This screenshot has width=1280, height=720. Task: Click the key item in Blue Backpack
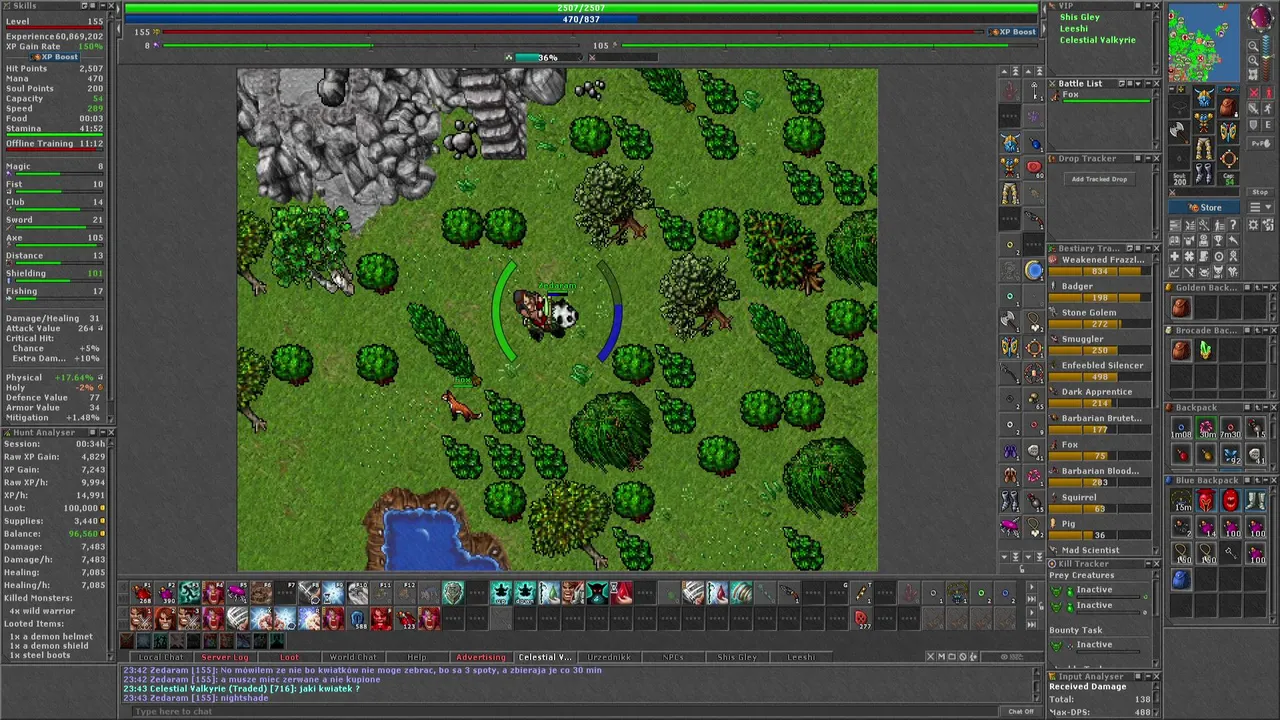[1230, 553]
